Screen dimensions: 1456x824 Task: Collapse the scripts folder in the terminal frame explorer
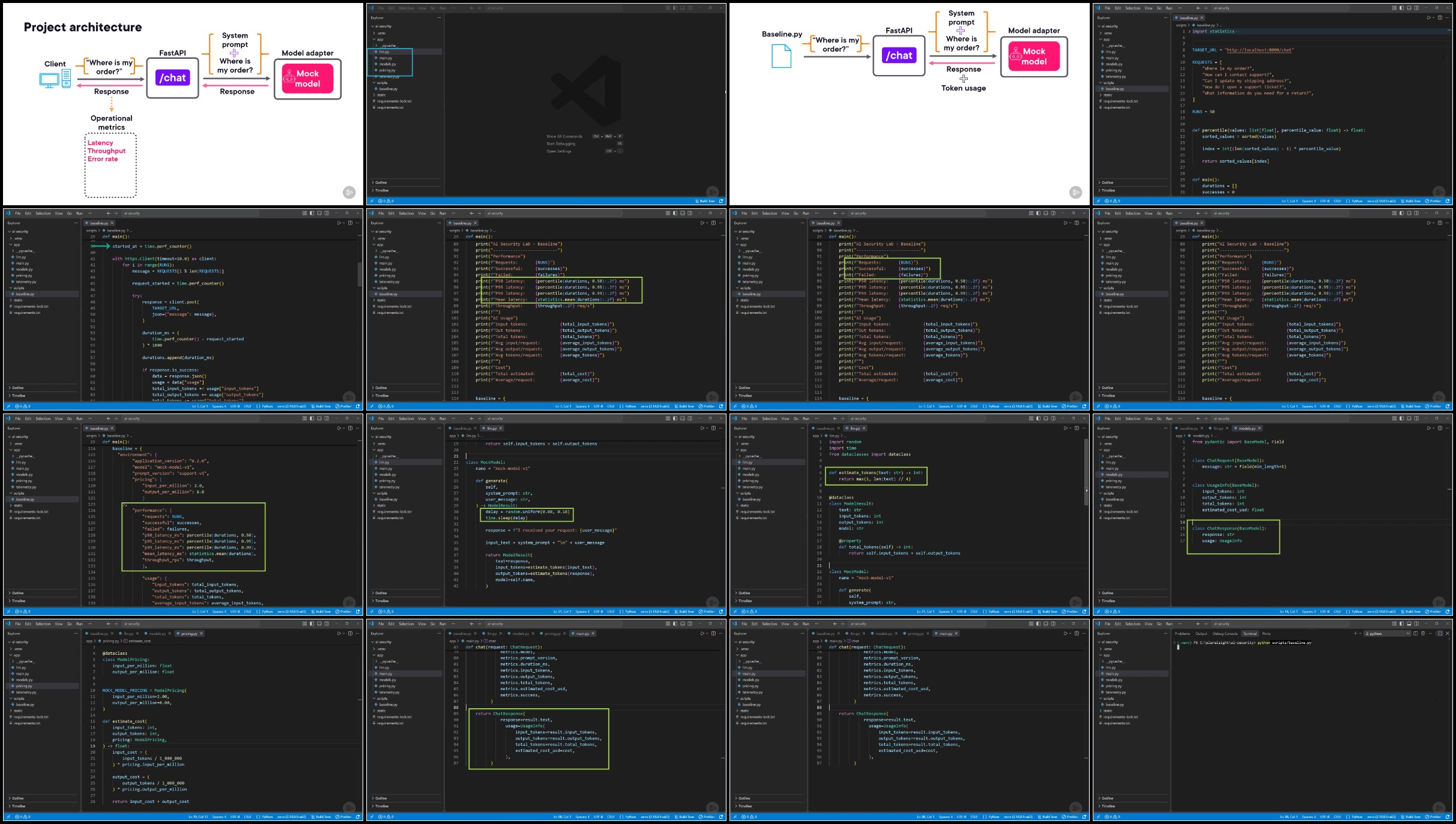(x=1132, y=698)
